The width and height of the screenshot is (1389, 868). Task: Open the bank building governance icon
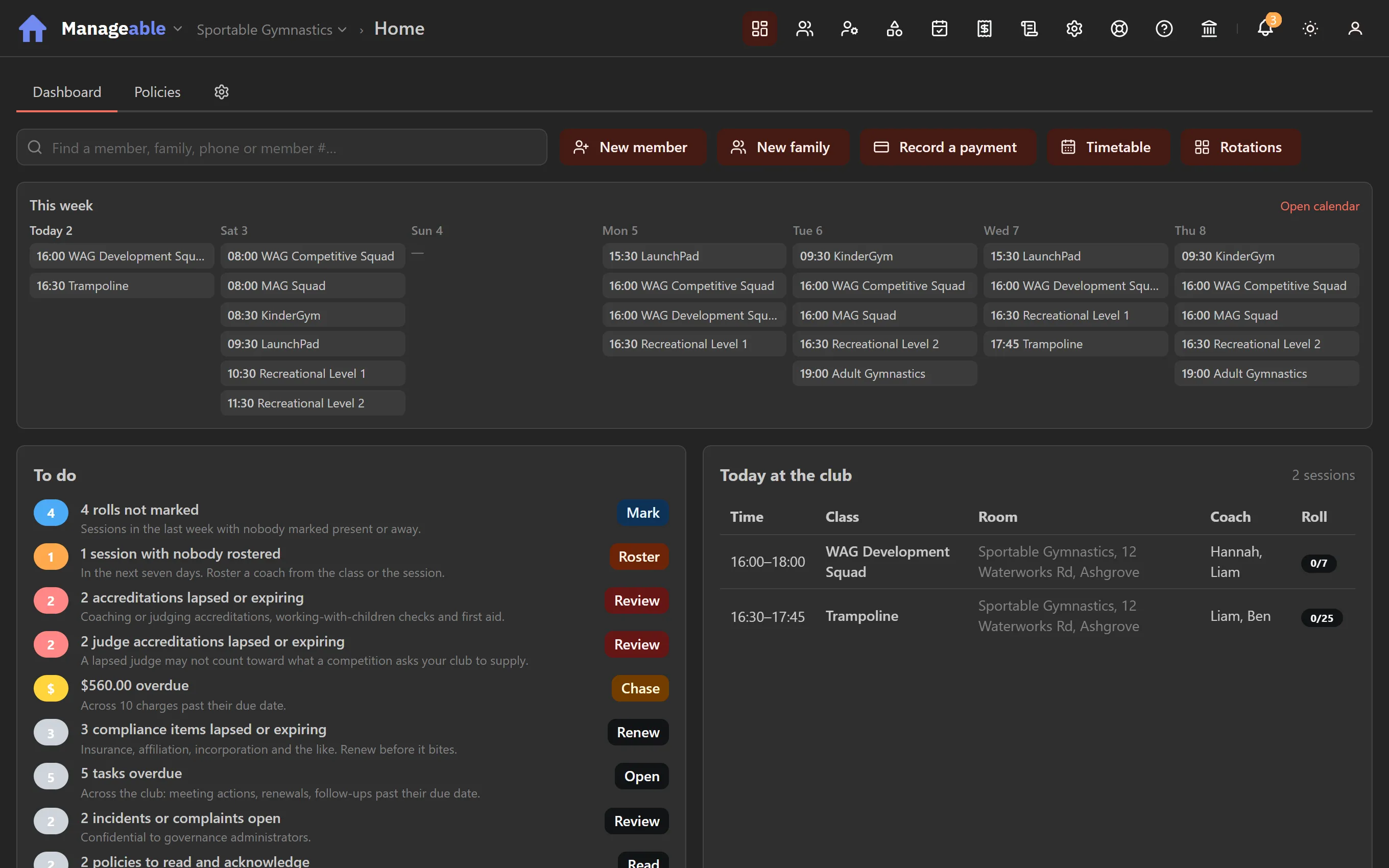point(1209,29)
